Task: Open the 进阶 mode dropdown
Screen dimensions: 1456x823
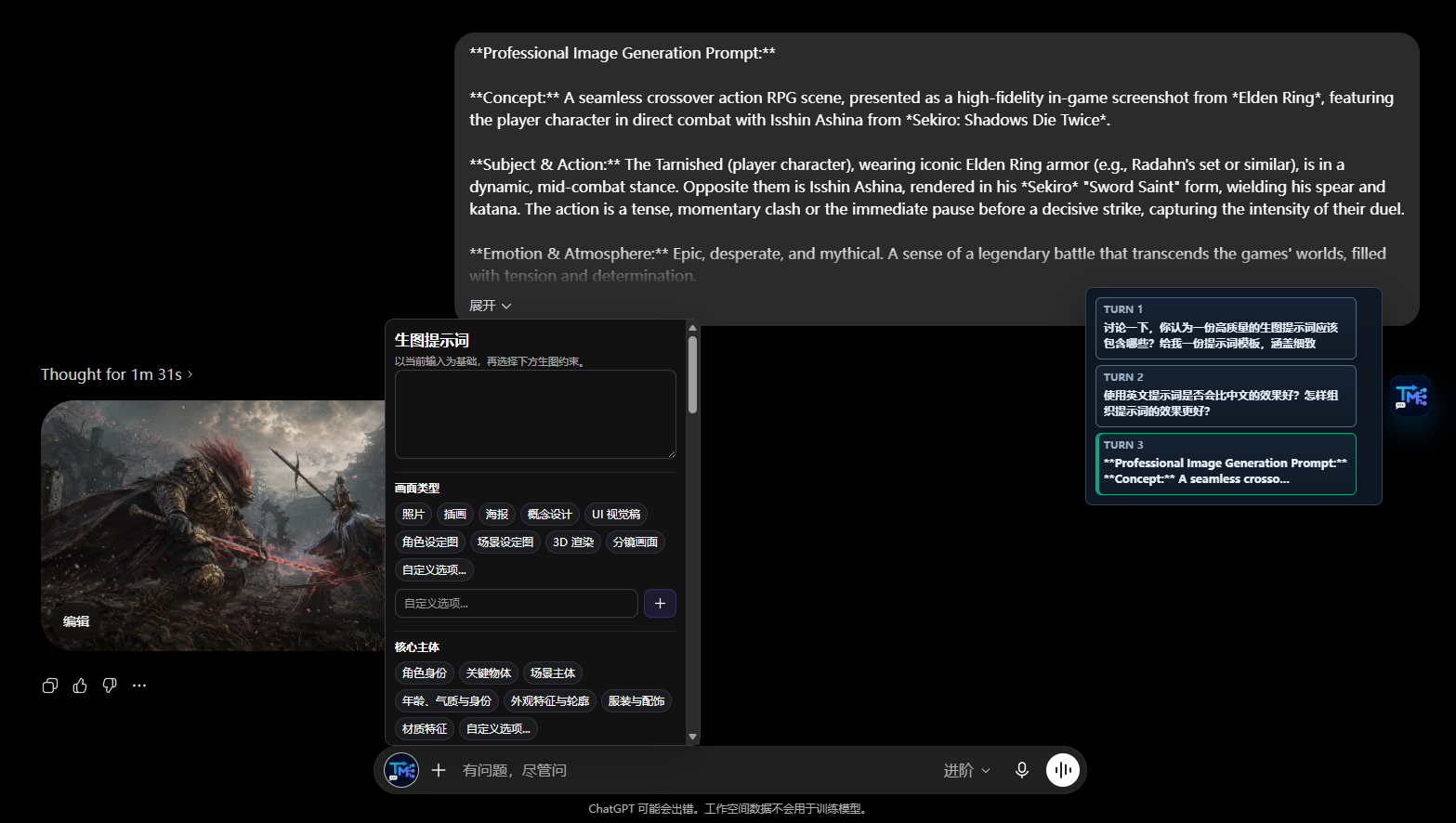Action: (967, 770)
